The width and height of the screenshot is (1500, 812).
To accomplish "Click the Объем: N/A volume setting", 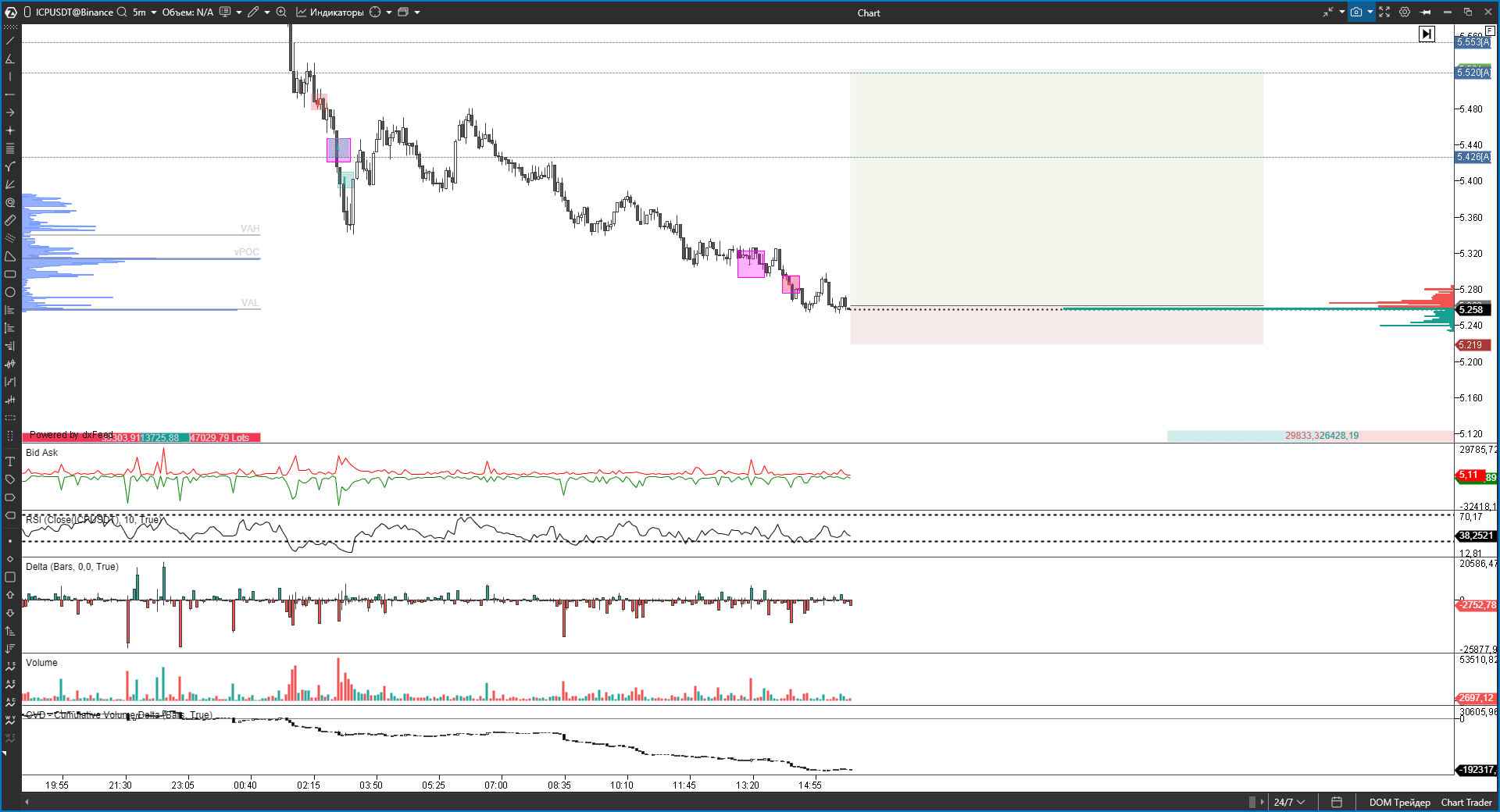I will click(x=187, y=12).
